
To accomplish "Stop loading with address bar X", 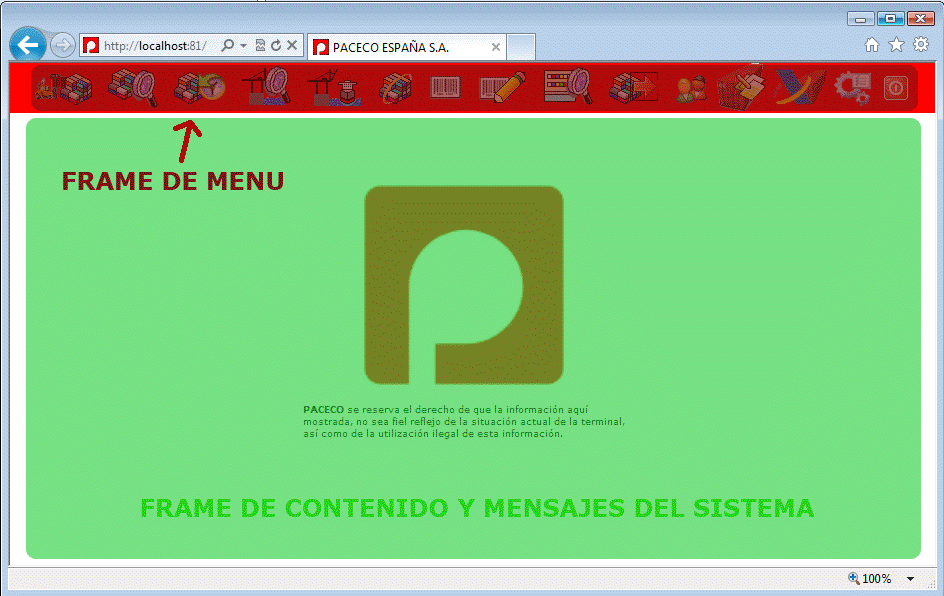I will pos(292,45).
